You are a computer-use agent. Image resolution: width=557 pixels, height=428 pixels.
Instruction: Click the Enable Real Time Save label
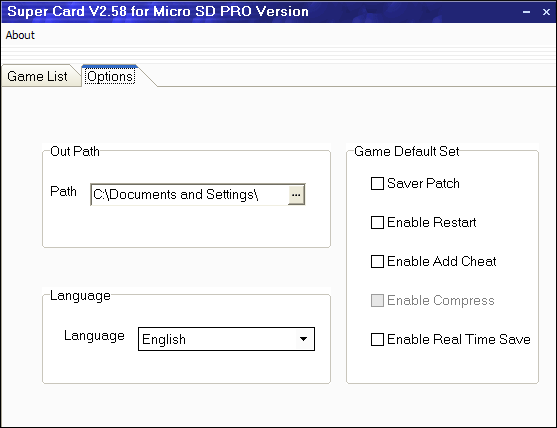point(459,339)
